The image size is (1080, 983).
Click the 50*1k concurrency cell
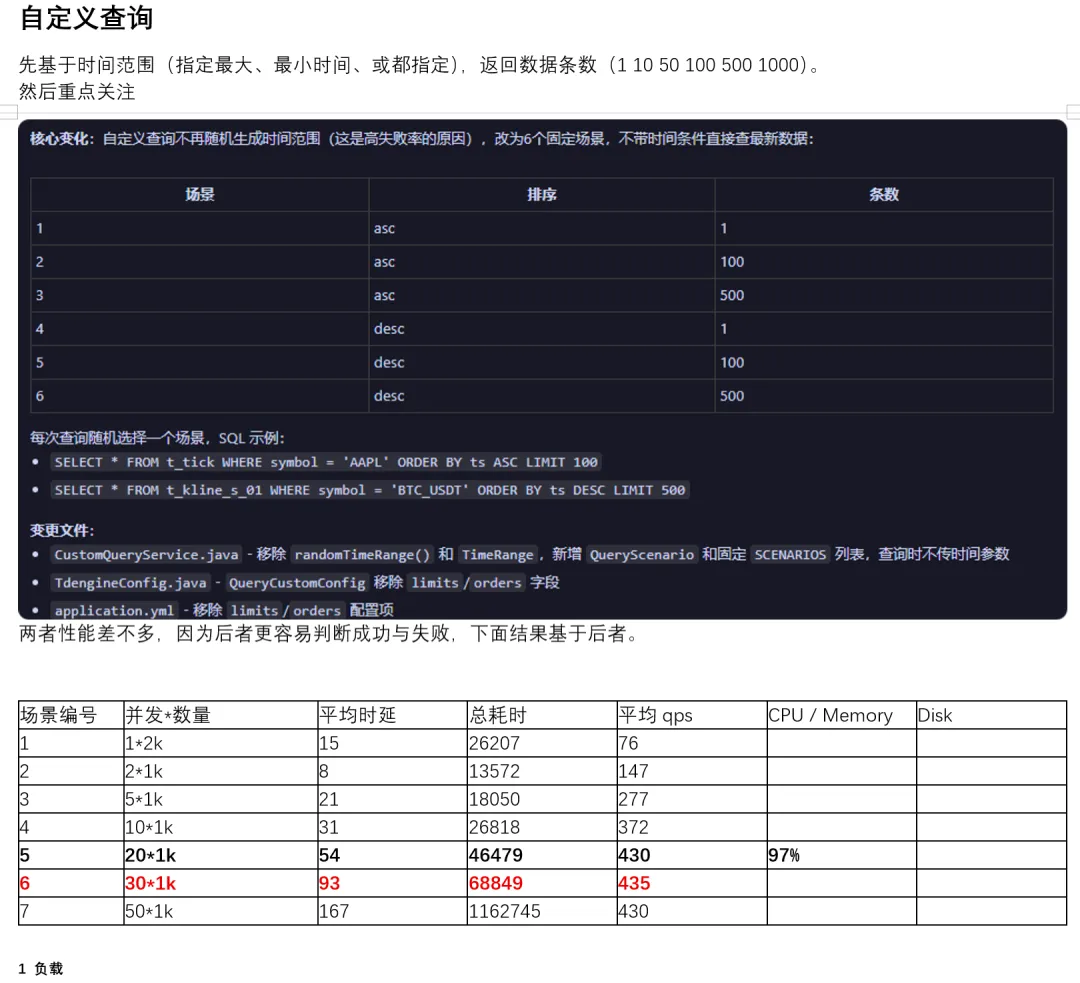click(220, 911)
